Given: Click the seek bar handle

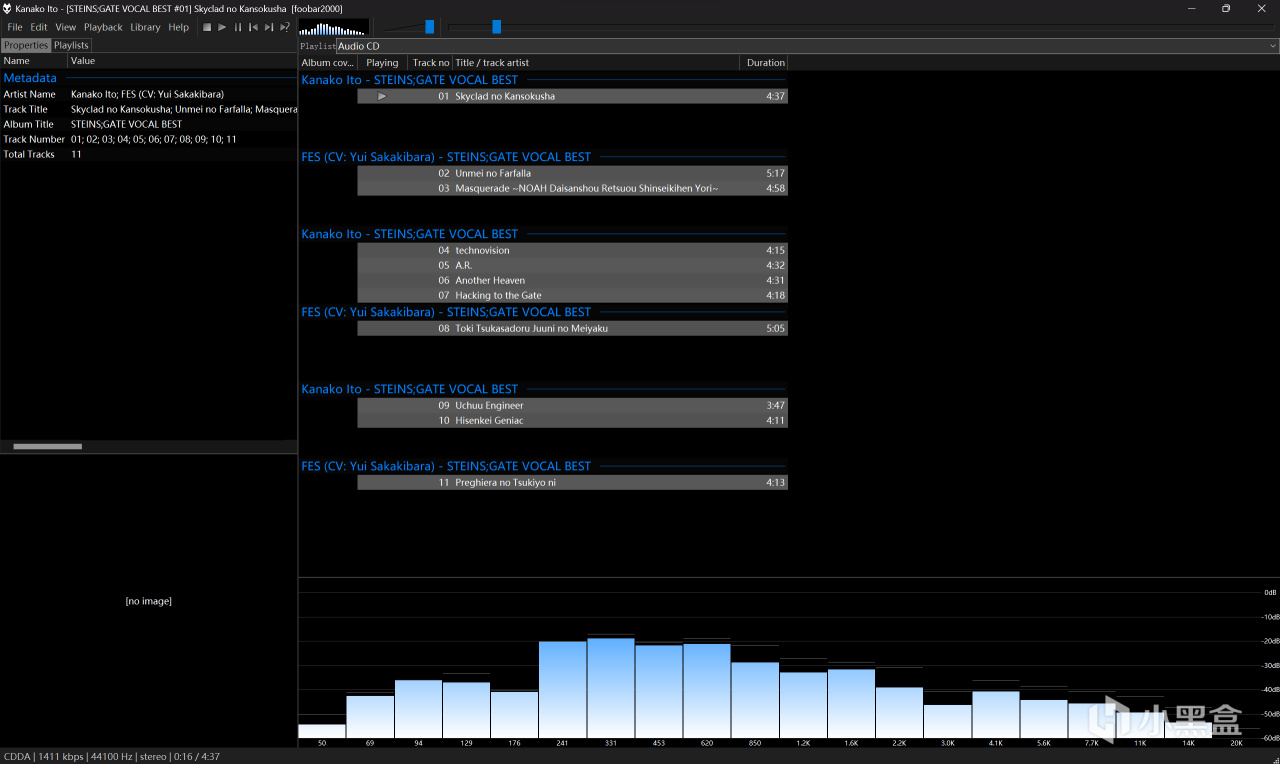Looking at the screenshot, I should coord(496,27).
